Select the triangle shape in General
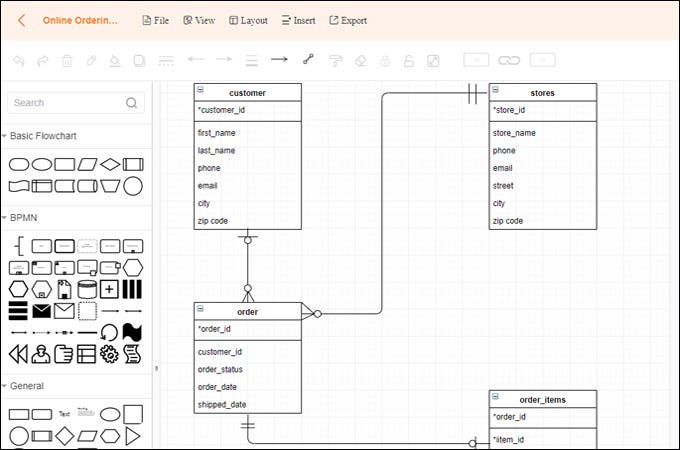This screenshot has height=450, width=680. [x=133, y=436]
